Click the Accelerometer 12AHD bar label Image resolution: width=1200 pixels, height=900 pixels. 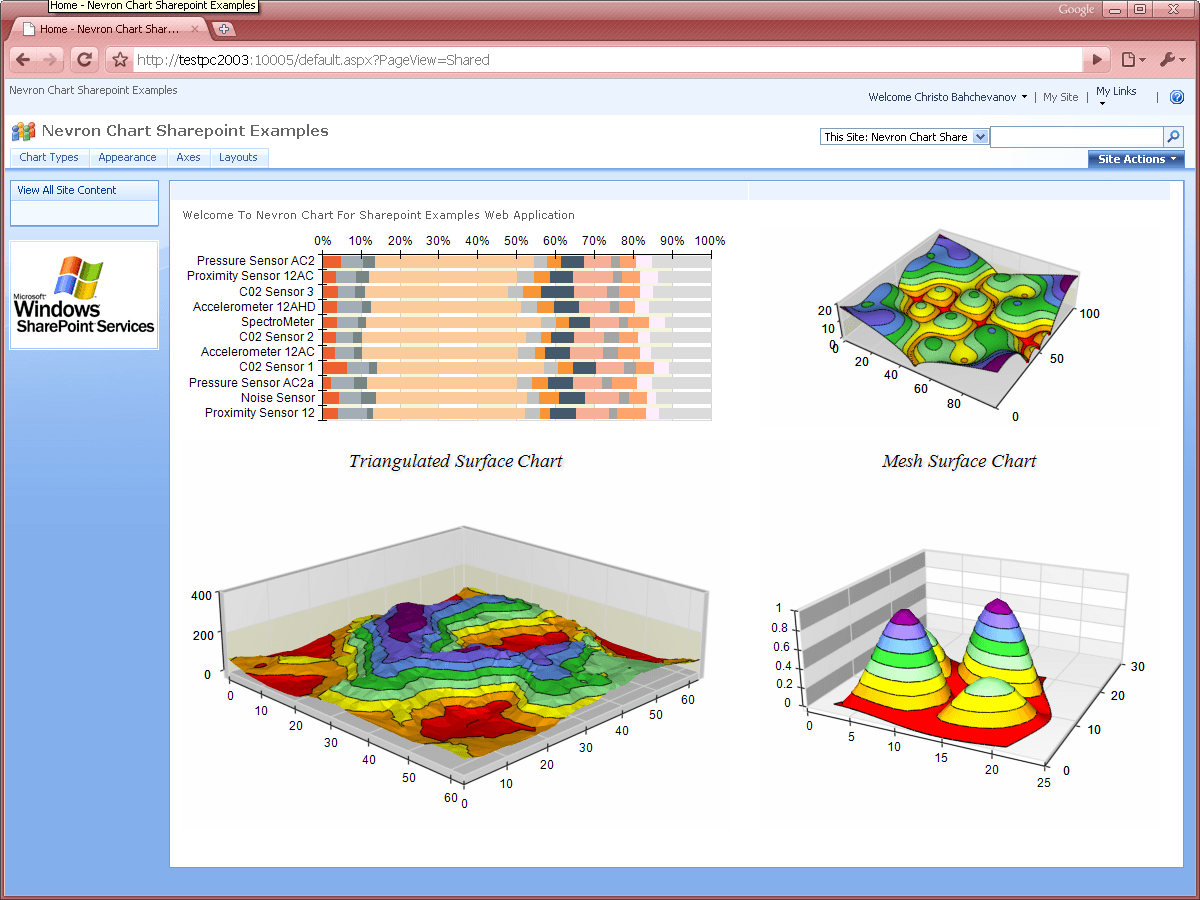click(x=254, y=307)
